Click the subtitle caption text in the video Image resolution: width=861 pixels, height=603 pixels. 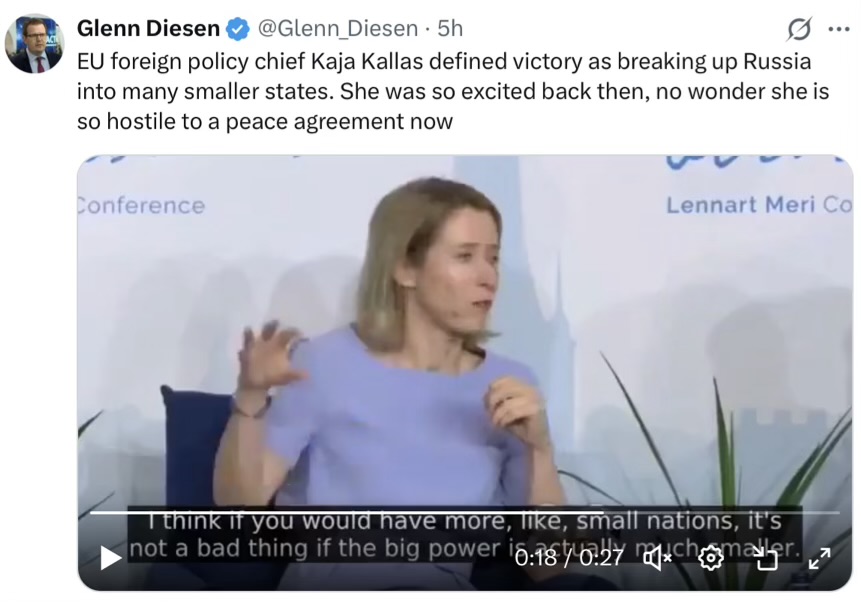pos(464,534)
